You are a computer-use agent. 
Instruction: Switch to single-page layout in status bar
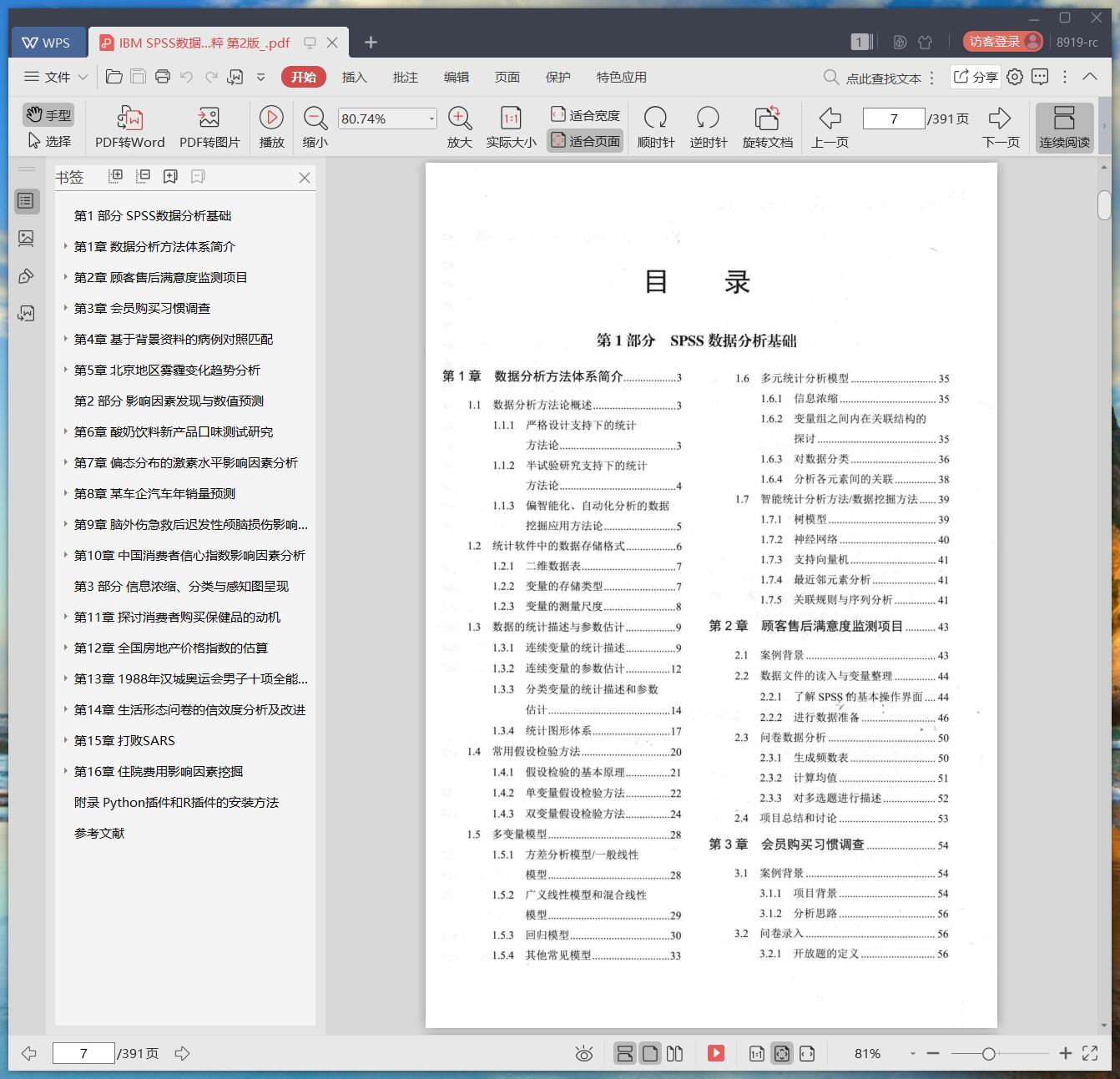(650, 1053)
